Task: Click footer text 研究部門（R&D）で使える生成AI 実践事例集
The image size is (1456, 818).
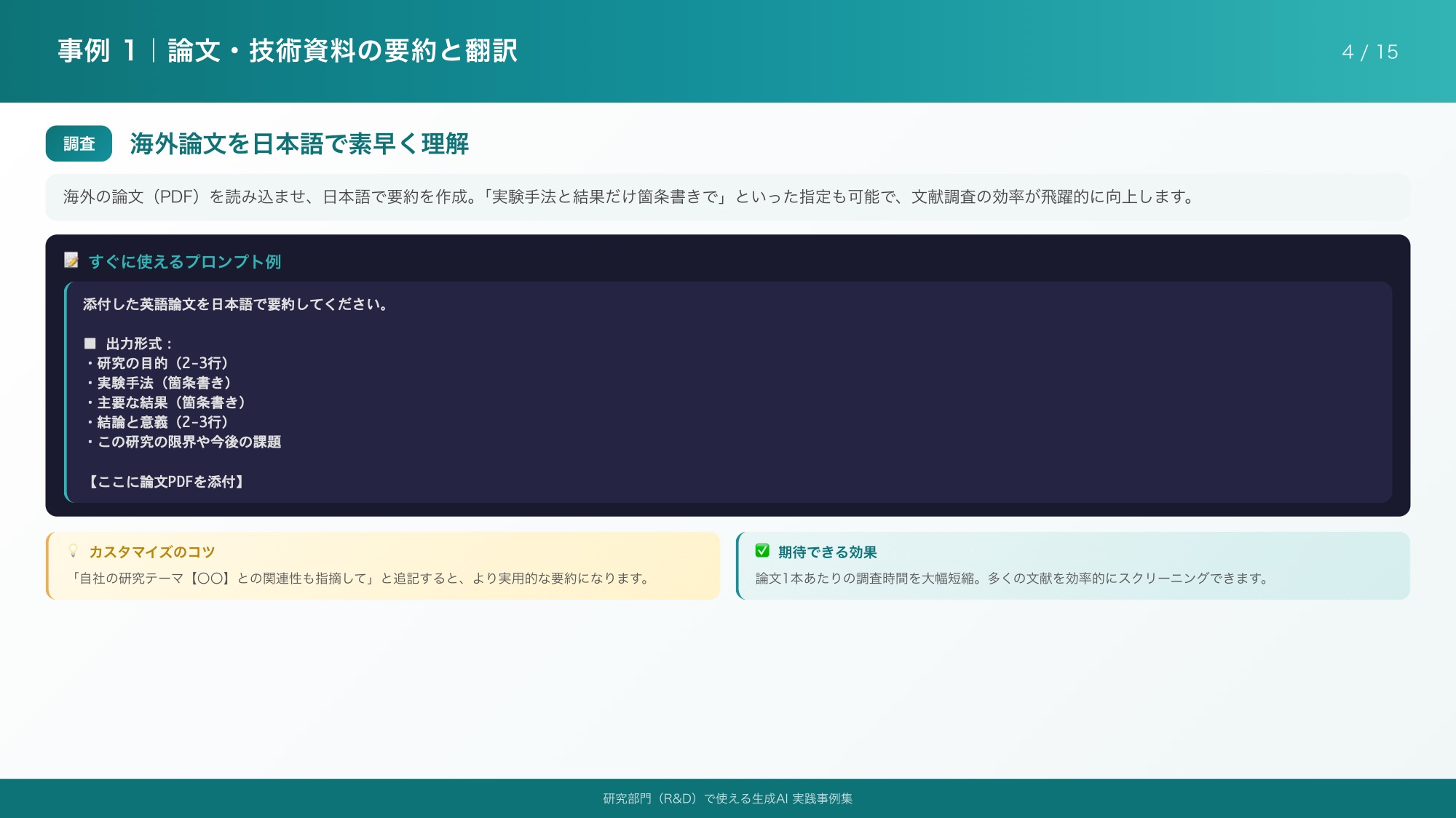Action: (x=728, y=798)
